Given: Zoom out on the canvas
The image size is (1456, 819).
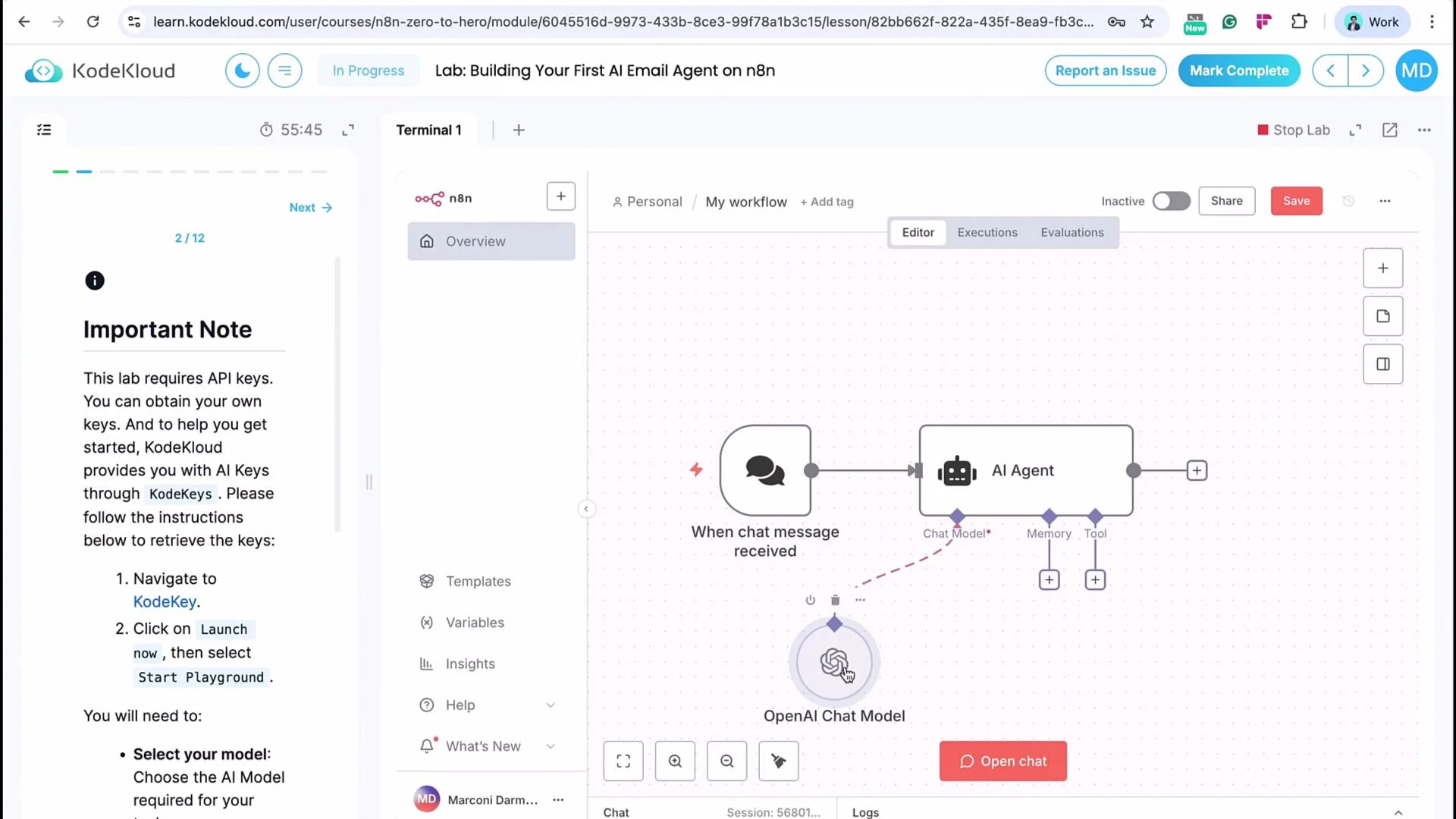Looking at the screenshot, I should click(726, 761).
